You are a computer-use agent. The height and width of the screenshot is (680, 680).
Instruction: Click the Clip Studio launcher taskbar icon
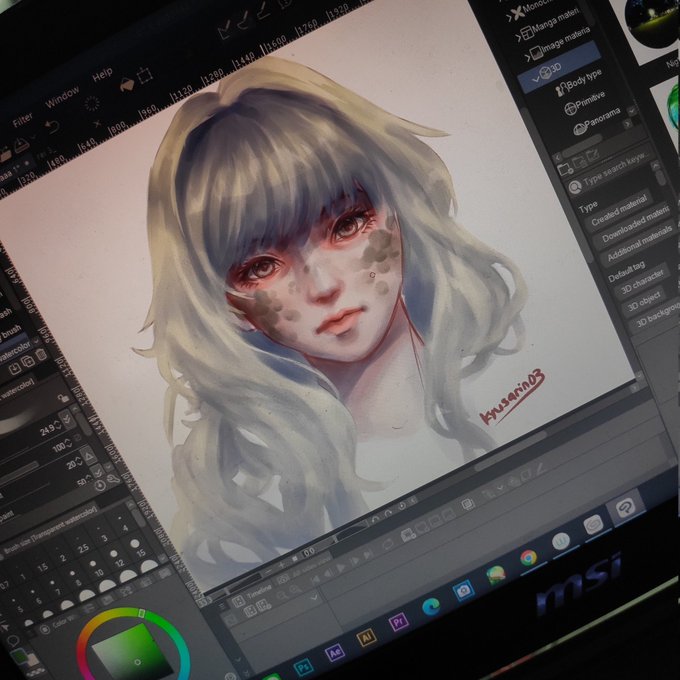tap(593, 526)
